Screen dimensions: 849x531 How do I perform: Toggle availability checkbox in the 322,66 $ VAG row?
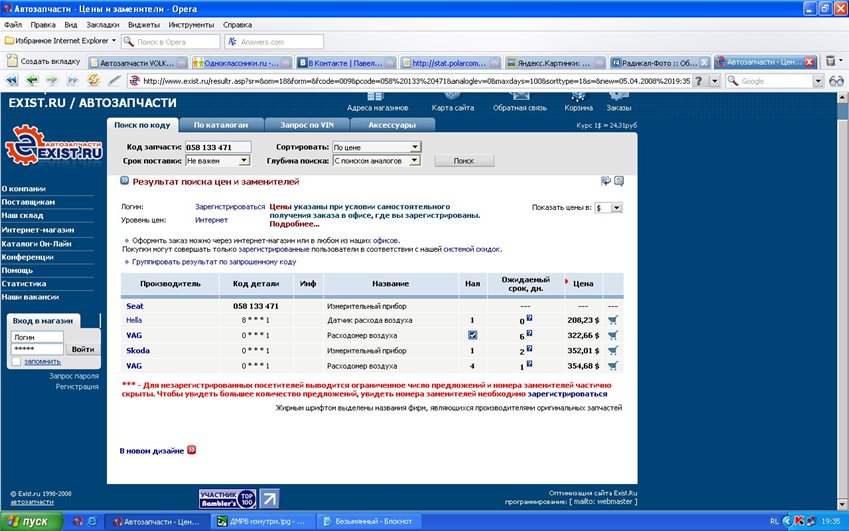[472, 335]
